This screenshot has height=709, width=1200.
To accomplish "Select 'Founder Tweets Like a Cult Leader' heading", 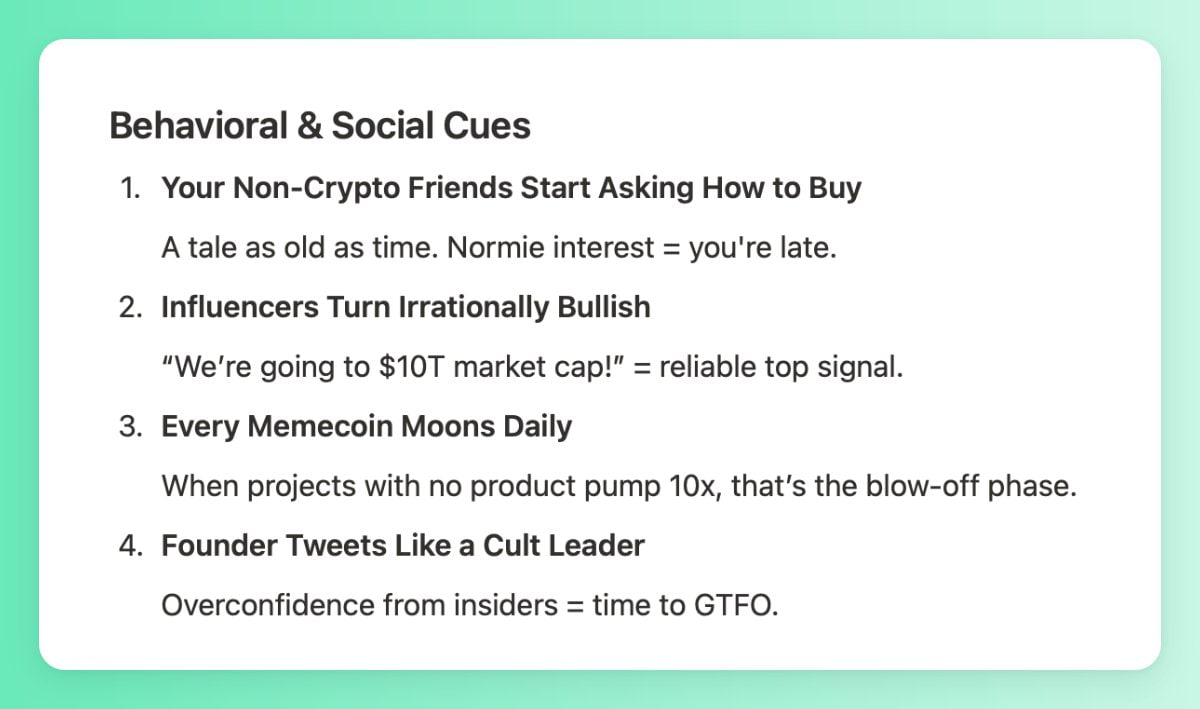I will click(x=403, y=545).
